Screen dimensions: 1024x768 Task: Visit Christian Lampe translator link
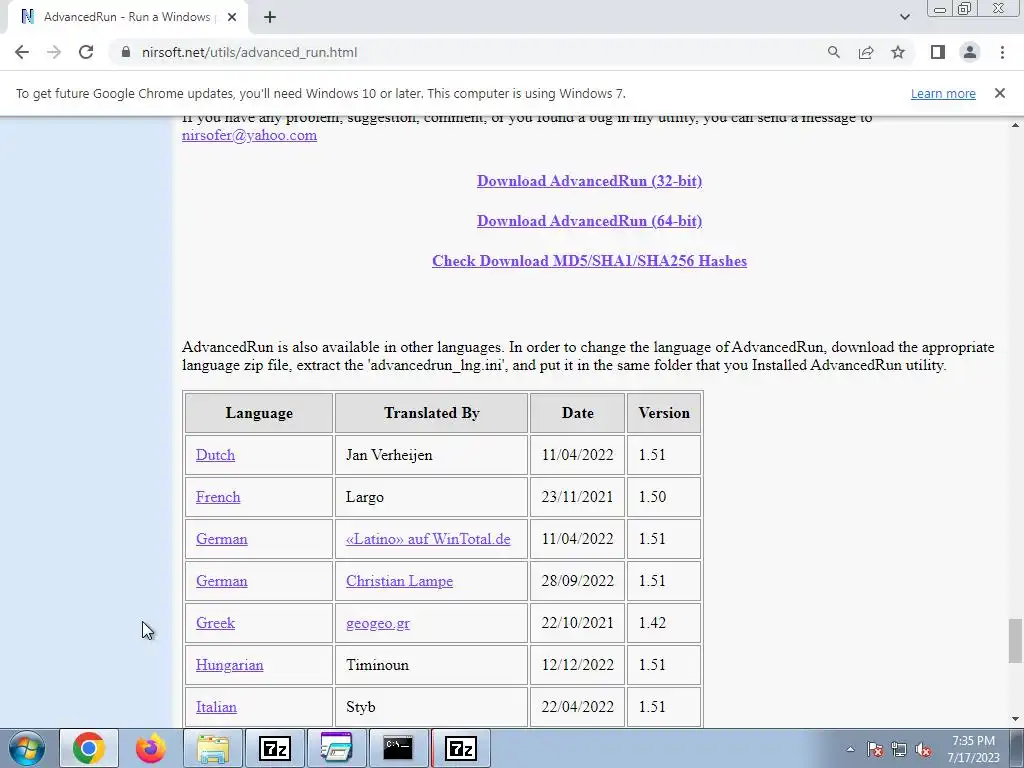(x=399, y=581)
